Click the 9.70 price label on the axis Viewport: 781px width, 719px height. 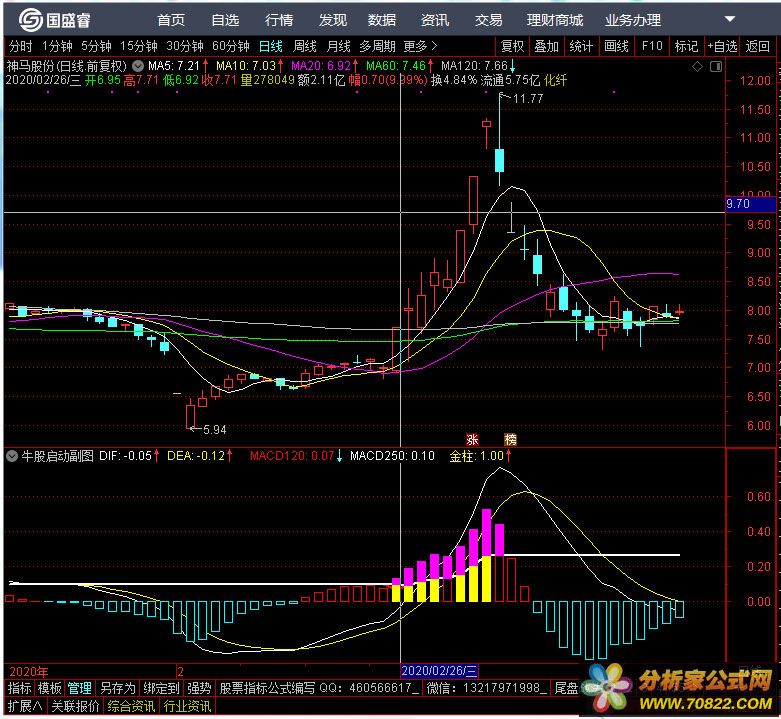point(738,203)
